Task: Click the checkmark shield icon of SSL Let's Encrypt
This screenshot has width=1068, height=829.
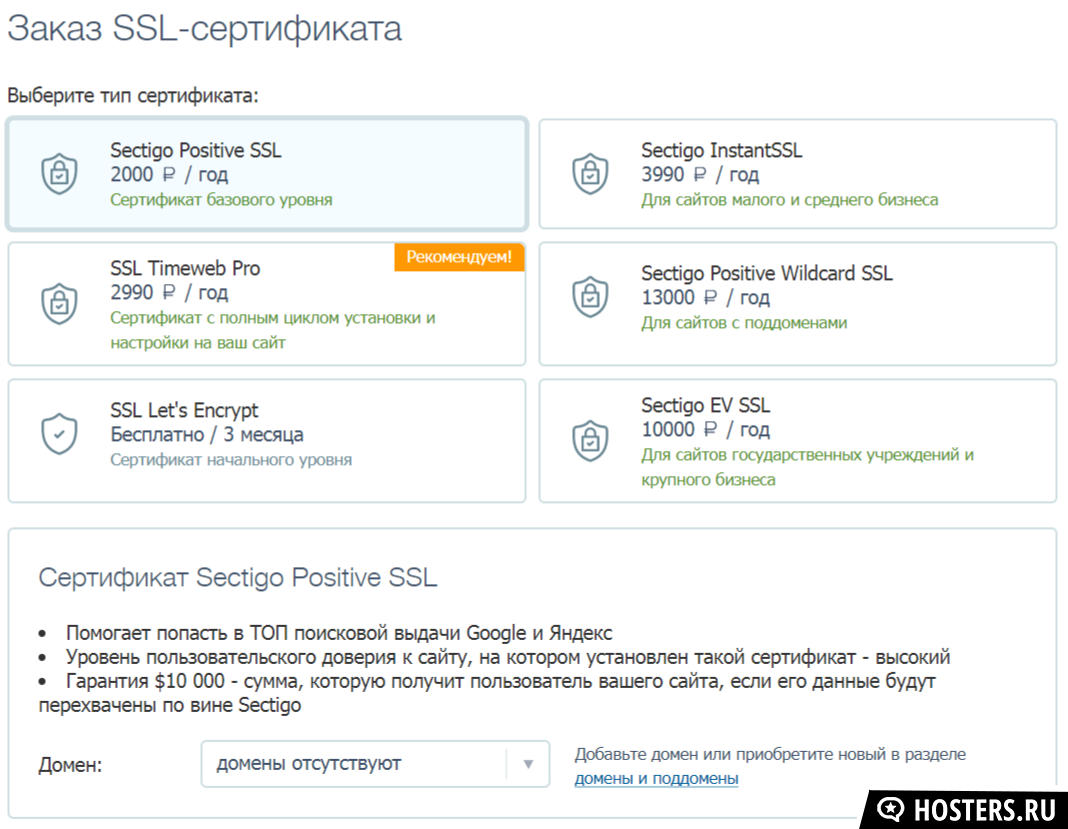Action: point(59,434)
